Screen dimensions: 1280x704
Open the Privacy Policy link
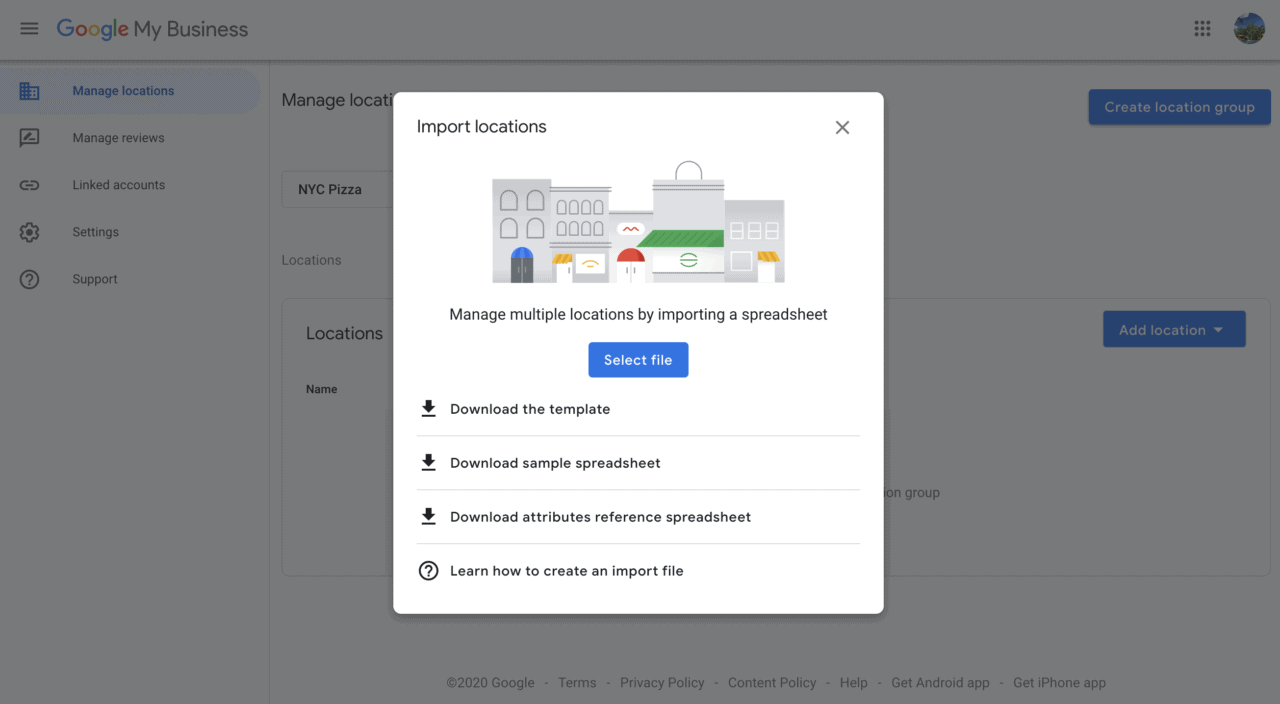click(662, 682)
